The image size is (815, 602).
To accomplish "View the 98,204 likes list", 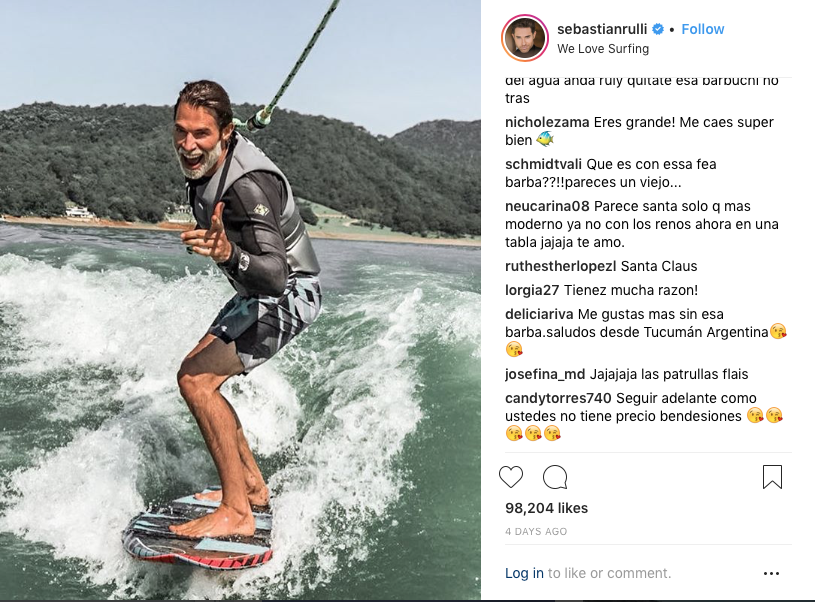I will click(546, 508).
